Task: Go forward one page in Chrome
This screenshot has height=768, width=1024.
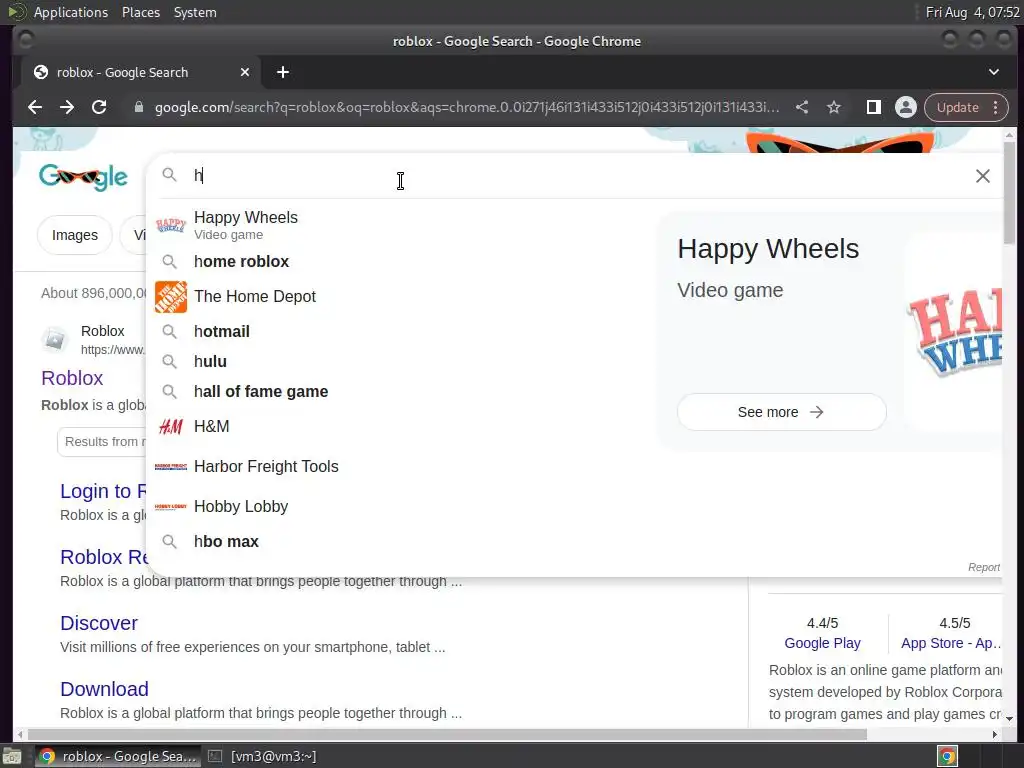Action: click(67, 107)
